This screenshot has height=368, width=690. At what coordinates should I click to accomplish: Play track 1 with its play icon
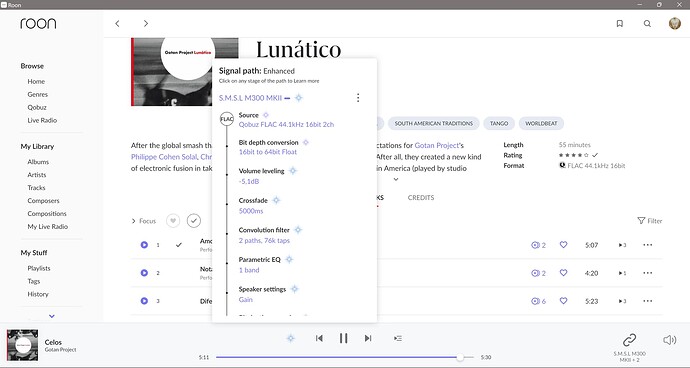pos(144,245)
